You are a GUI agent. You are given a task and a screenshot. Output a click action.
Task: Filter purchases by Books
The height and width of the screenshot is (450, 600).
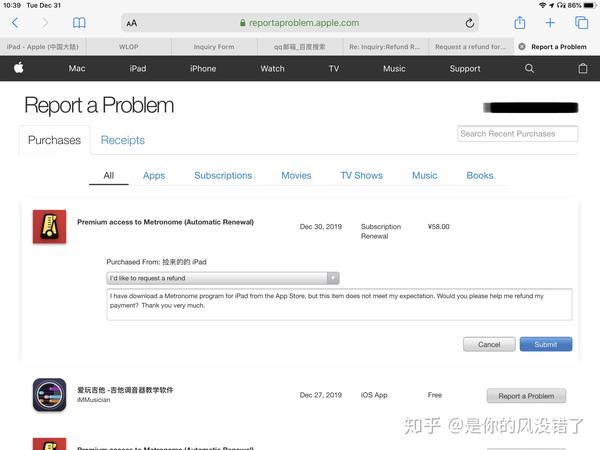click(x=480, y=176)
